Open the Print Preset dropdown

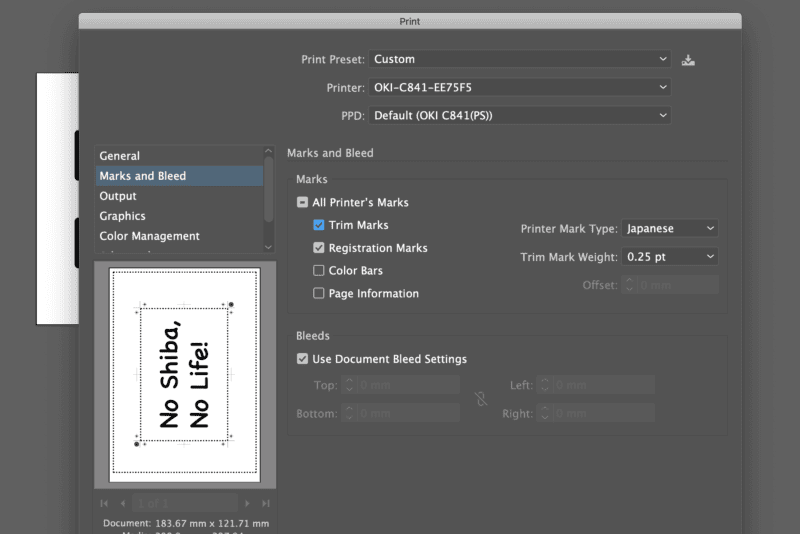(x=519, y=59)
